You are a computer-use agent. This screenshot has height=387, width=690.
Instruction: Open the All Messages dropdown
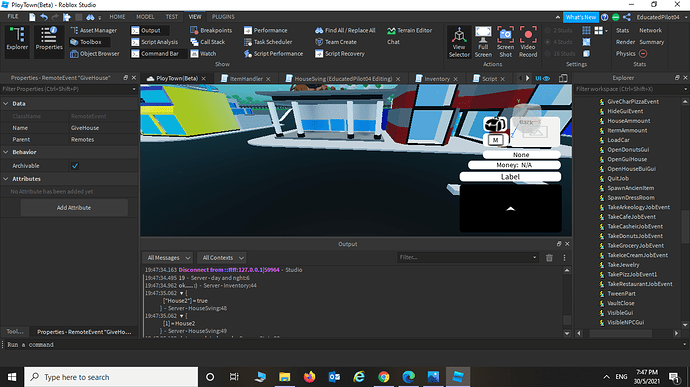[168, 258]
